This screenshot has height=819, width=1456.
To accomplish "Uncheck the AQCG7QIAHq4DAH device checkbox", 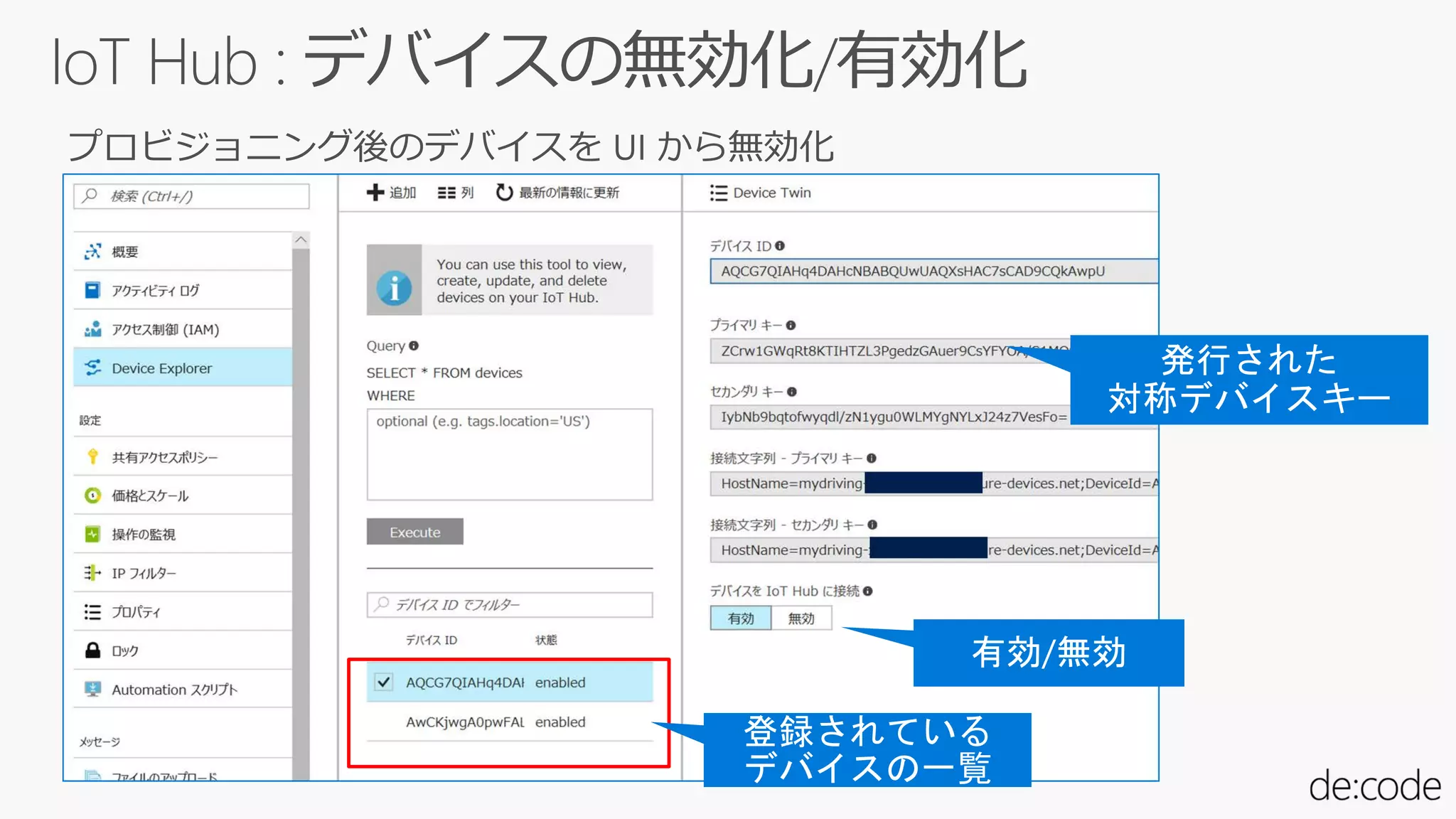I will [x=383, y=682].
